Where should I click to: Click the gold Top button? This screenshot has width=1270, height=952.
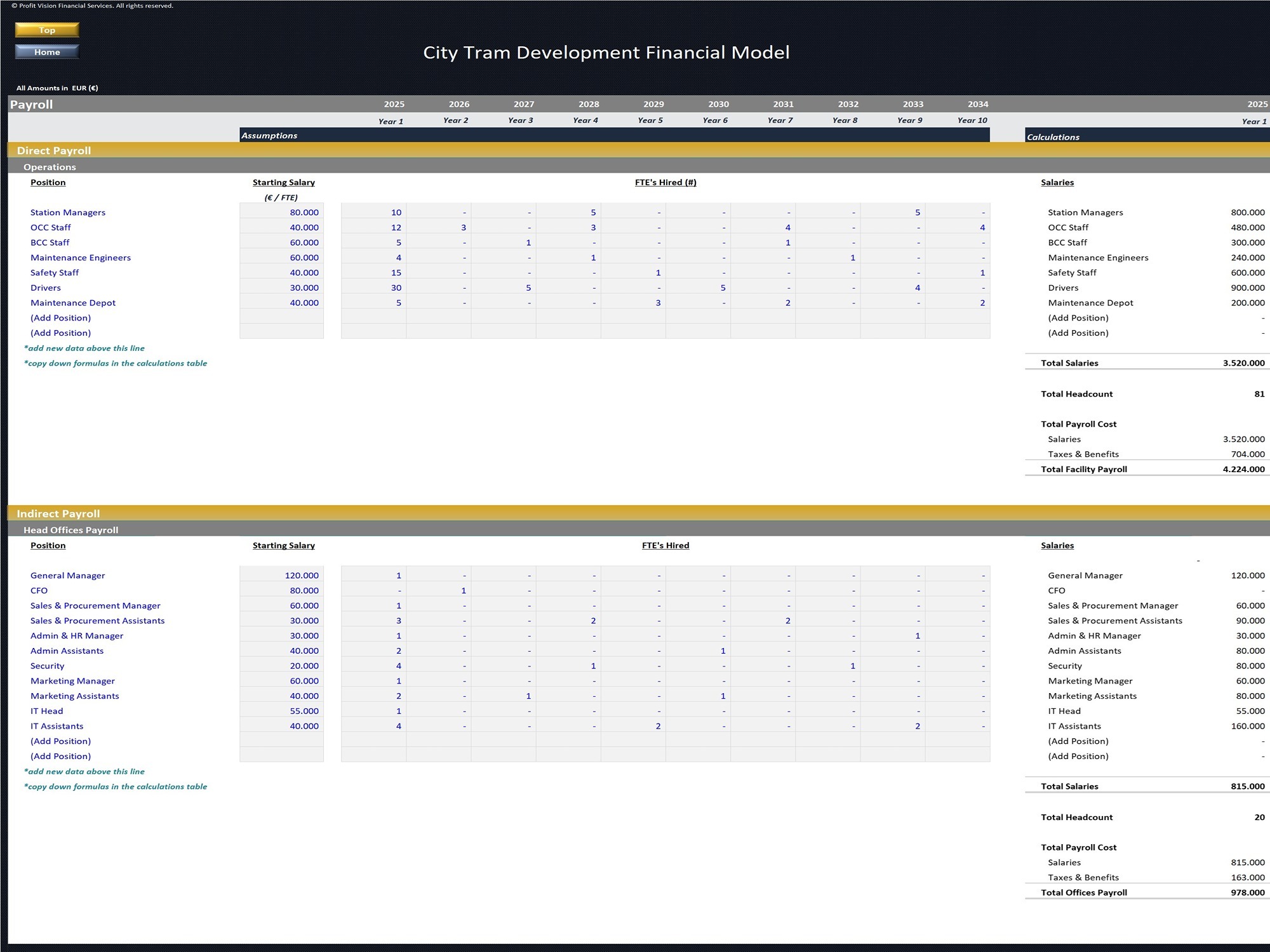point(47,30)
